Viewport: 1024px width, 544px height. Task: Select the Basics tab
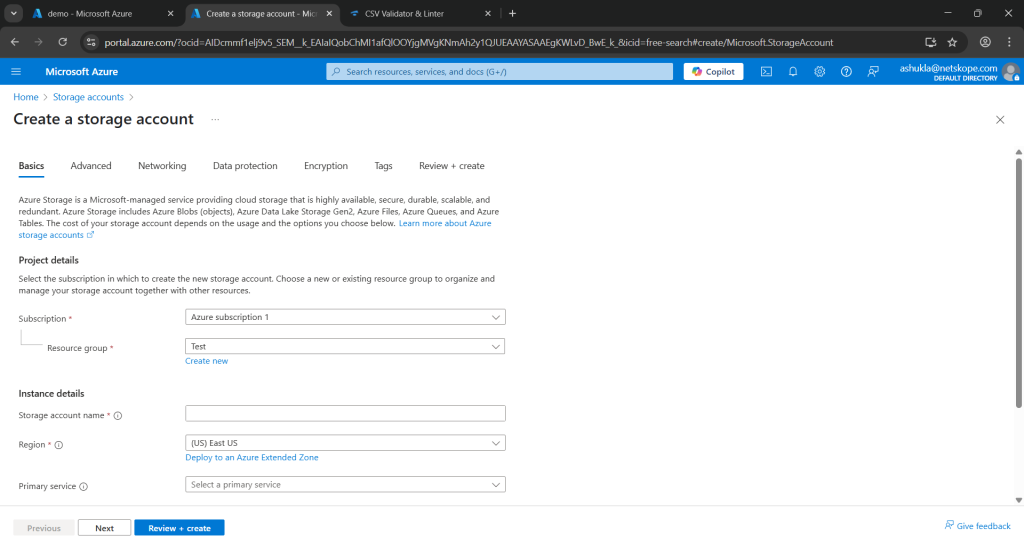pyautogui.click(x=31, y=166)
